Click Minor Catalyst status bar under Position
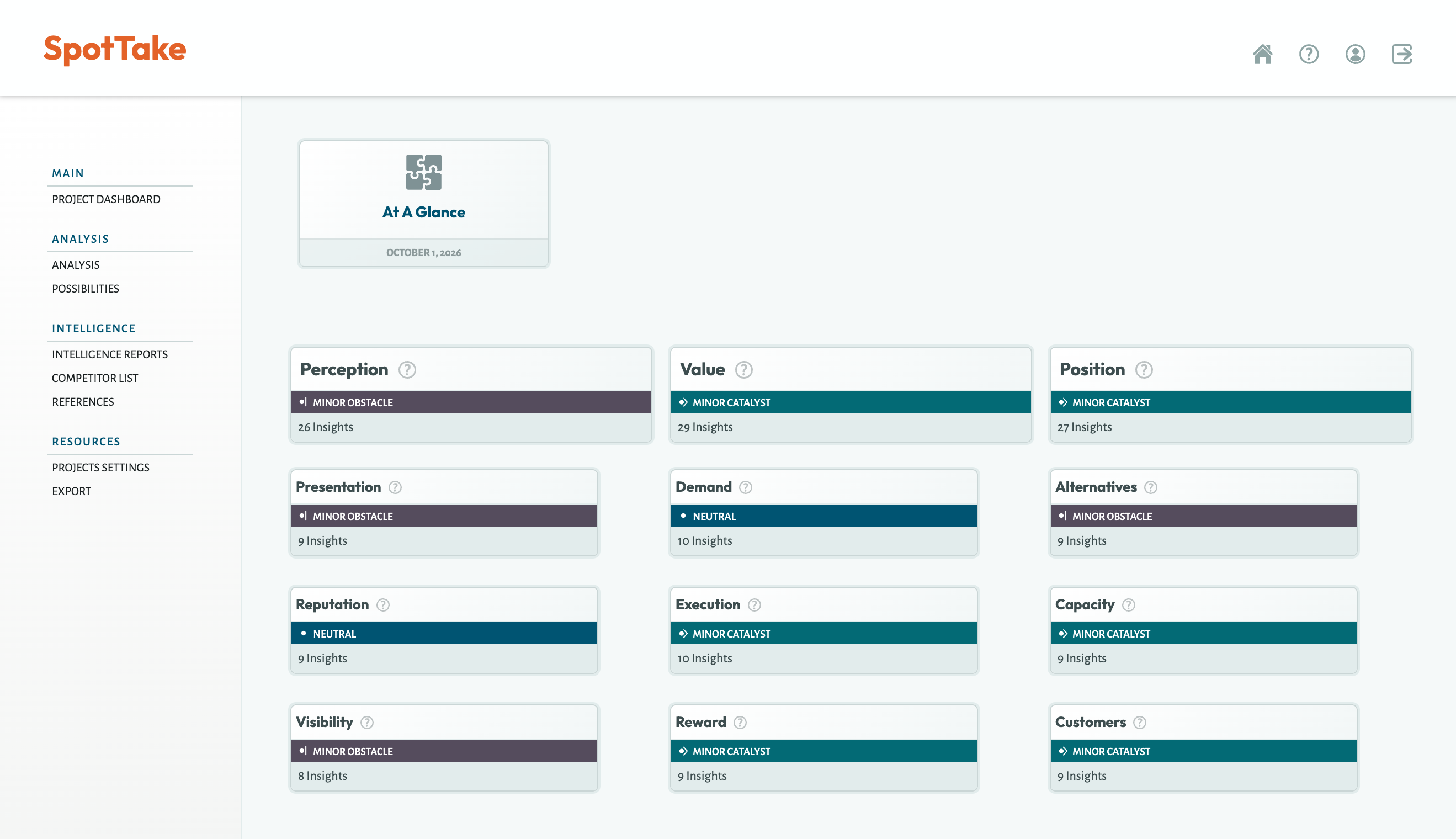Image resolution: width=1456 pixels, height=839 pixels. [x=1230, y=402]
